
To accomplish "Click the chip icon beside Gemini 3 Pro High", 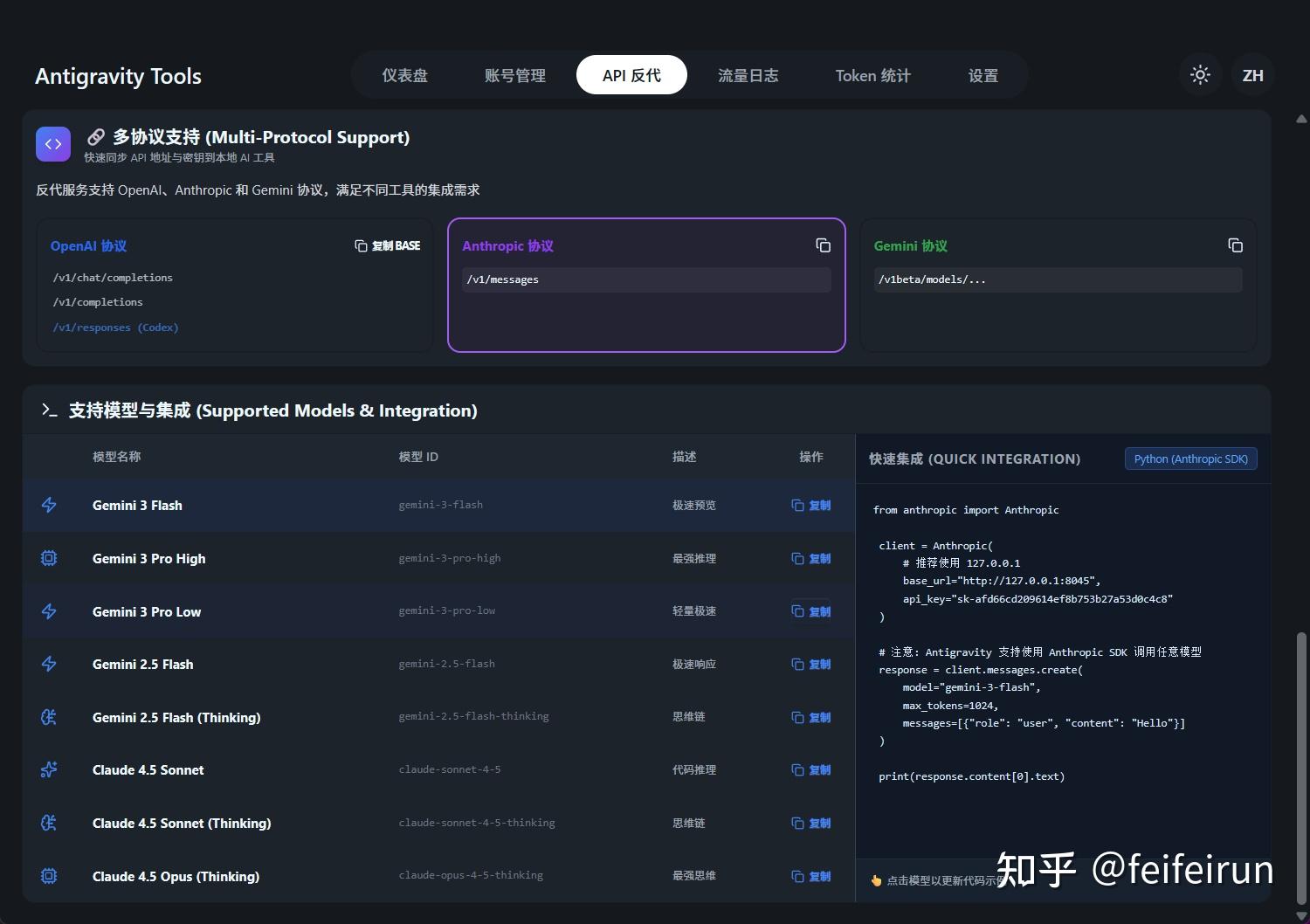I will [49, 558].
